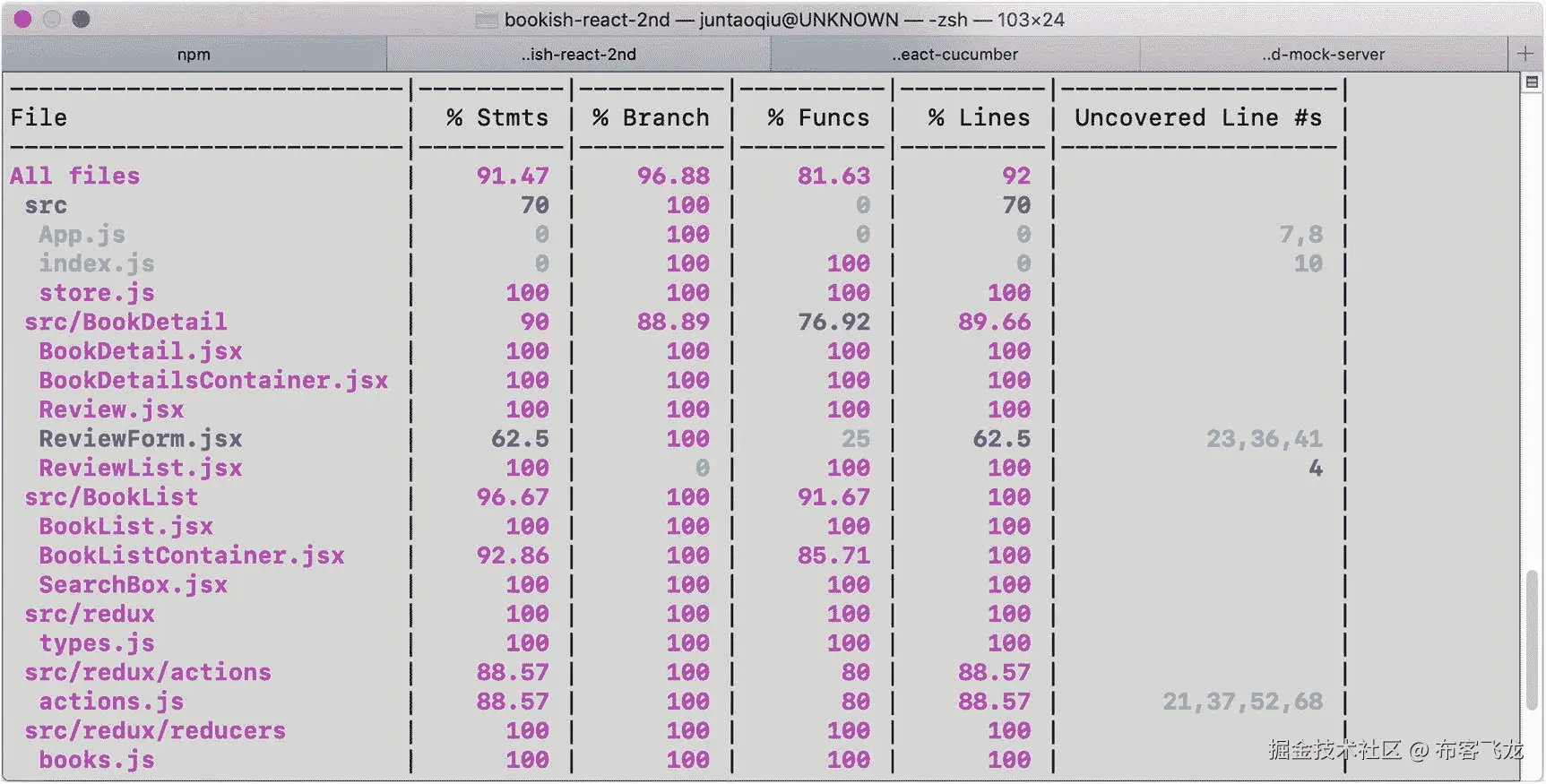Viewport: 1546px width, 784px height.
Task: Click the 'Uncovered Line #s' header
Action: (1198, 117)
